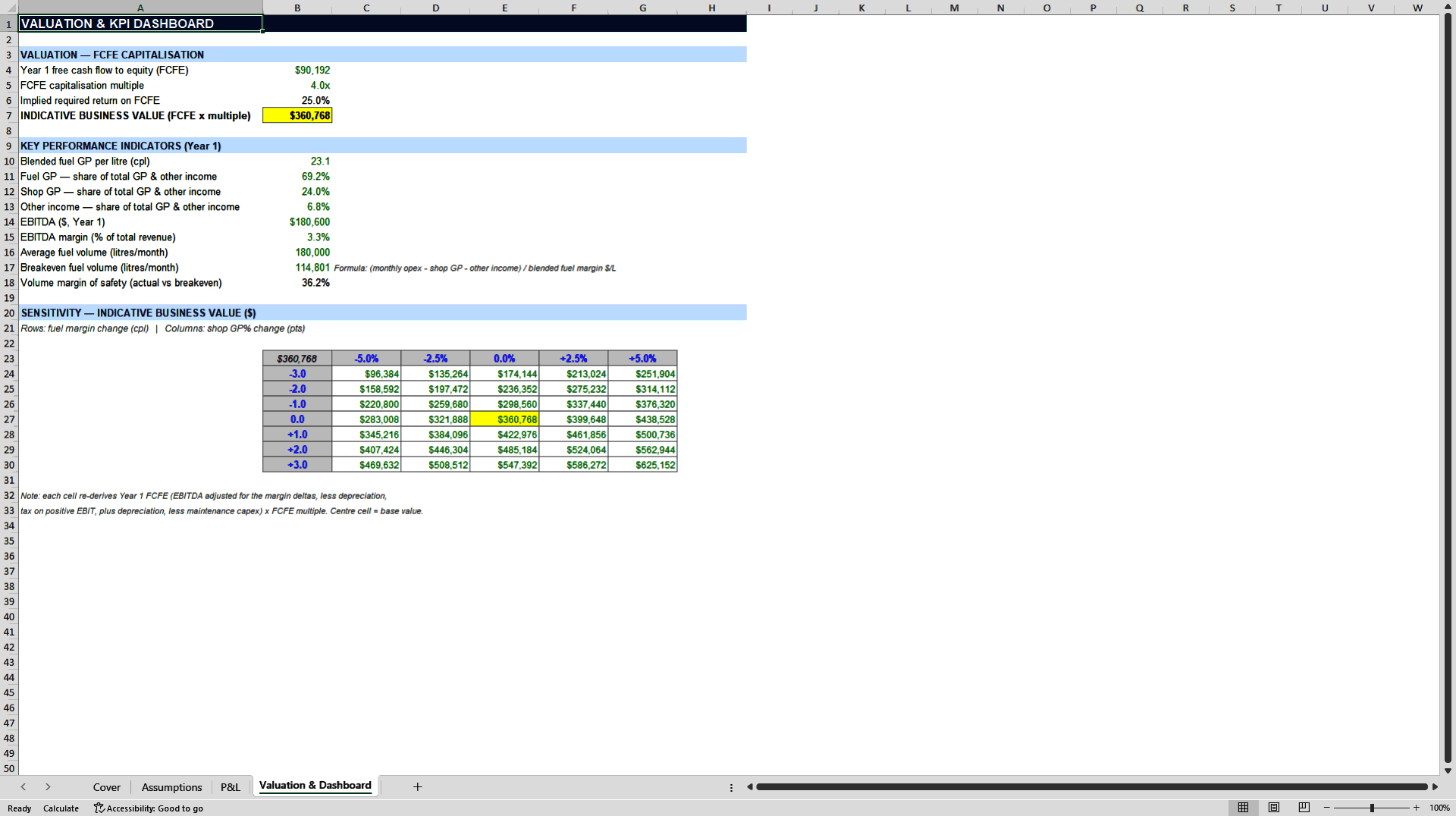Image resolution: width=1456 pixels, height=816 pixels.
Task: Select highlighted centre sensitivity cell $360,768
Action: click(504, 419)
